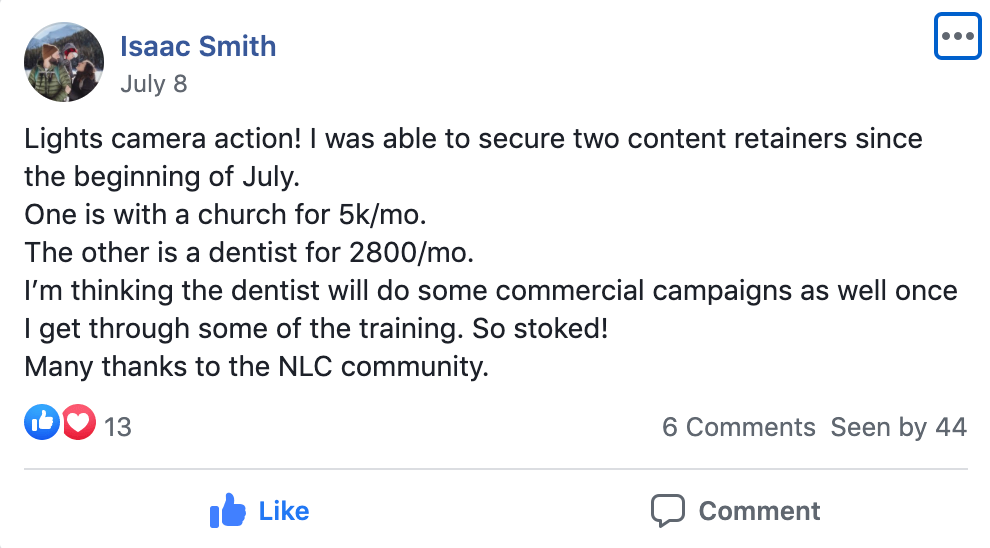Image resolution: width=990 pixels, height=548 pixels.
Task: Open the 6 Comments link
Action: 738,427
